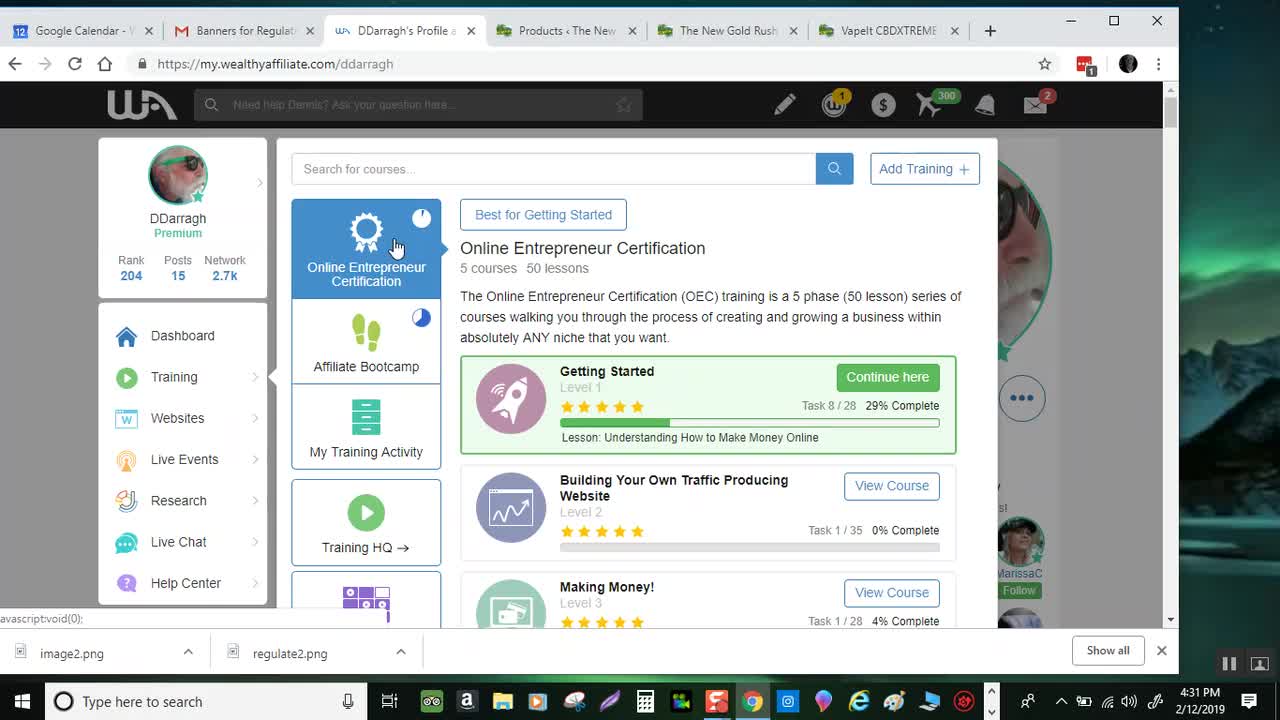Viewport: 1280px width, 720px height.
Task: Open My Training Activity tab
Action: point(366,427)
